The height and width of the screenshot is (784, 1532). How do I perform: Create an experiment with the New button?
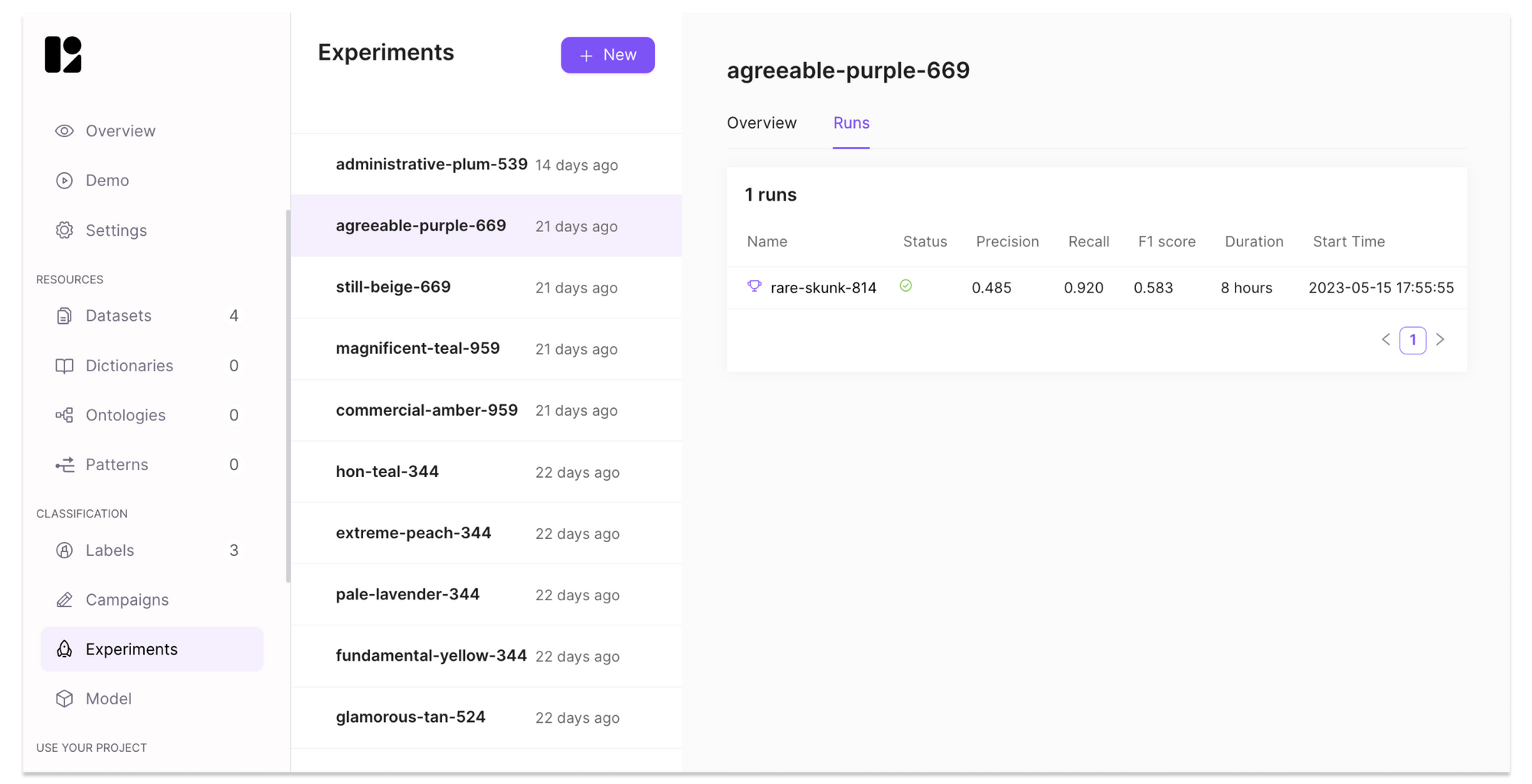point(607,54)
